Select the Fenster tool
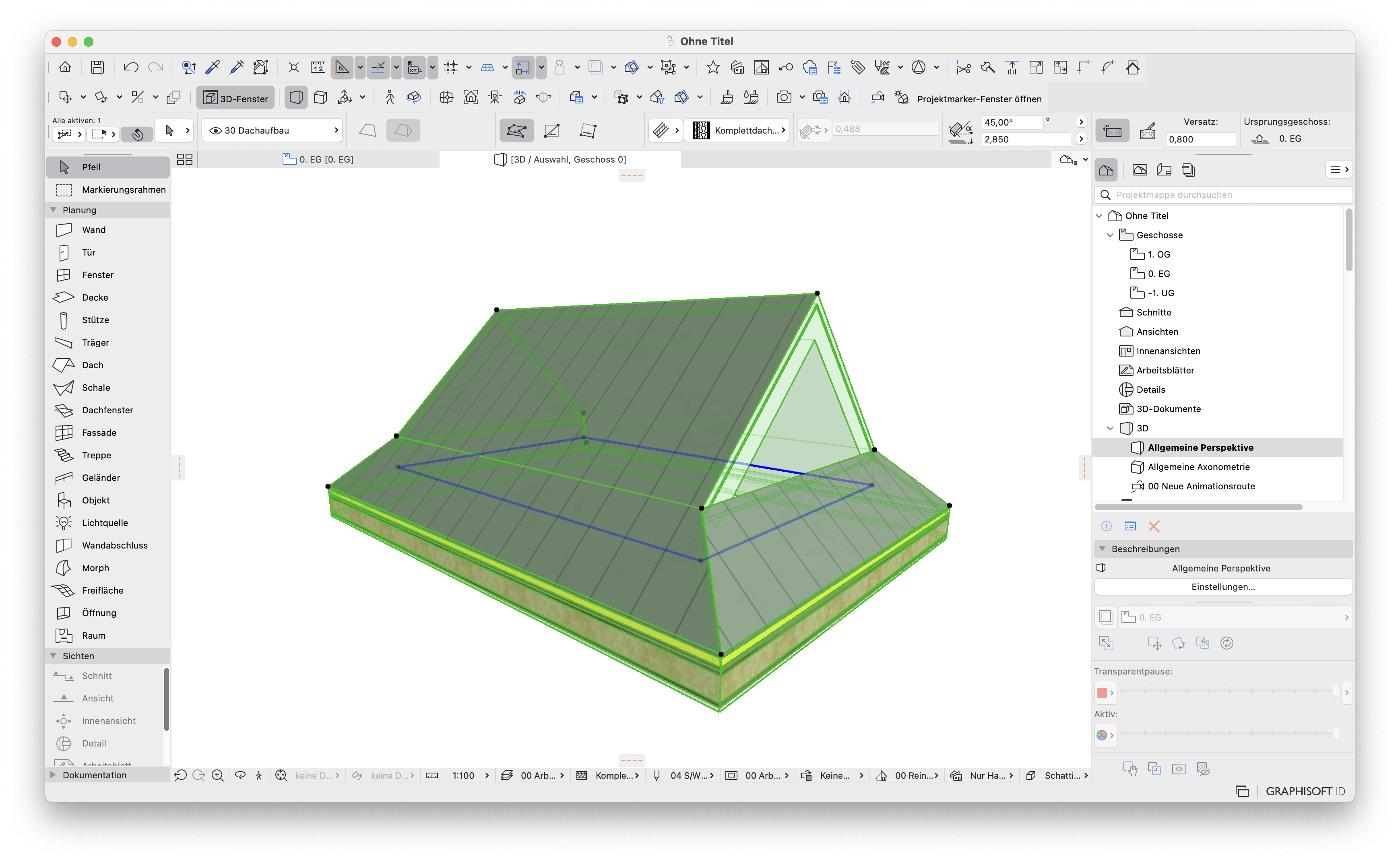 [x=108, y=275]
